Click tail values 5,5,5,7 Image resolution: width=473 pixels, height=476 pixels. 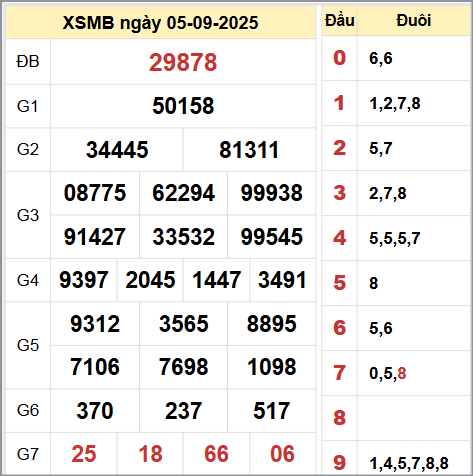[395, 239]
